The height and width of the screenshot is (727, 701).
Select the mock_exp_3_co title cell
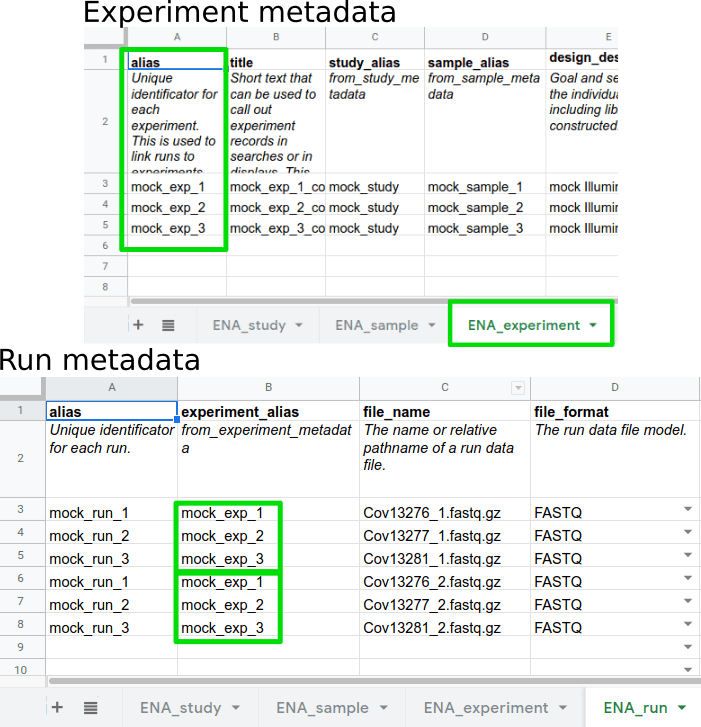(276, 229)
